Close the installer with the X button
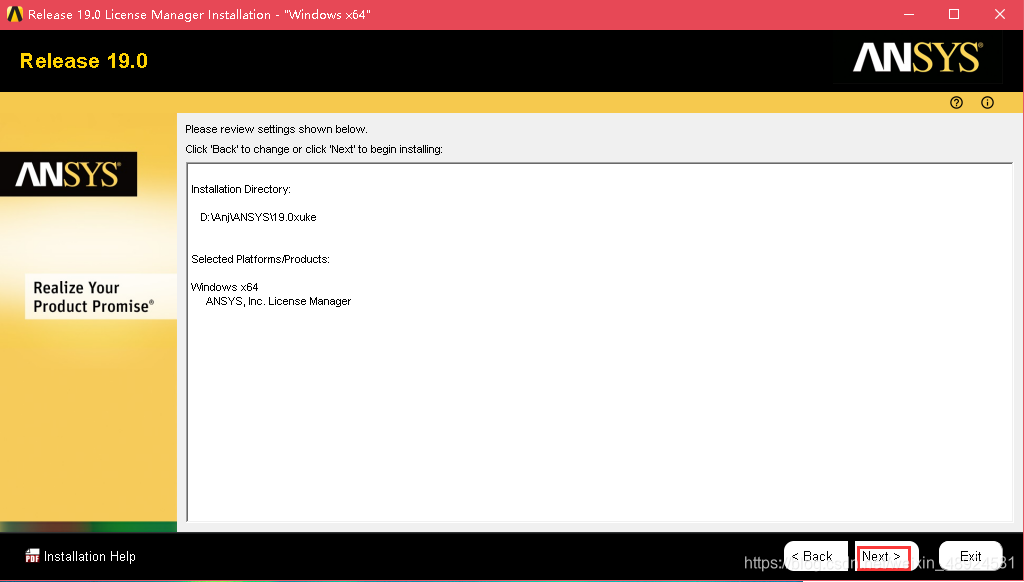This screenshot has height=582, width=1024. tap(1000, 14)
